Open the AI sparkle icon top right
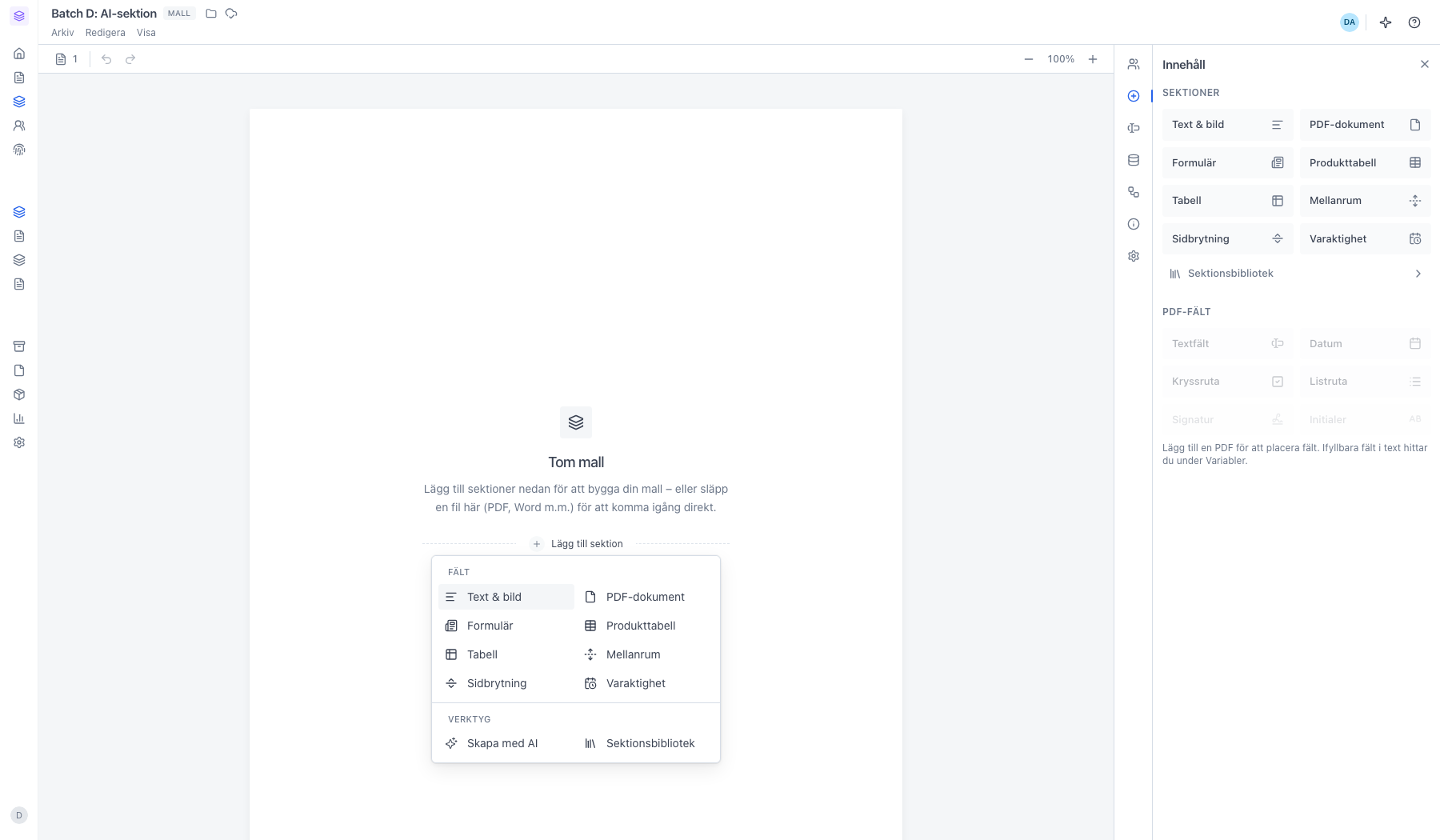Viewport: 1440px width, 840px height. 1386,22
